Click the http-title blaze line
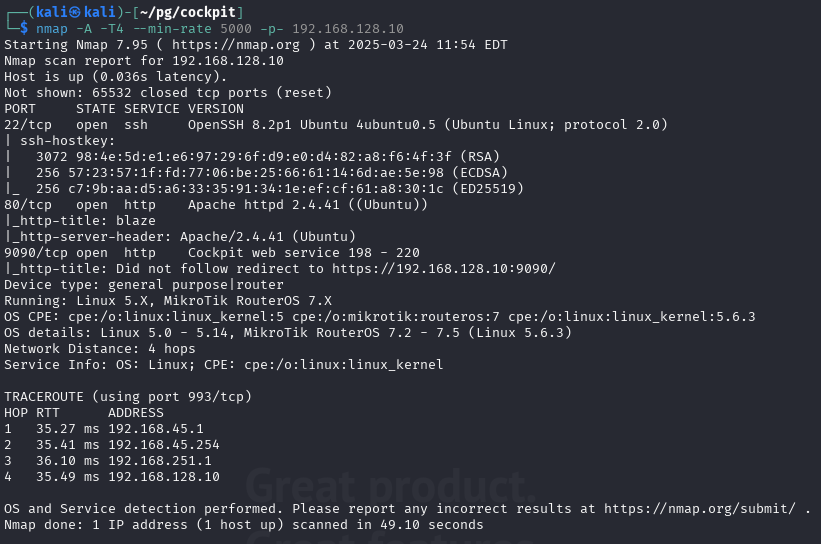 pyautogui.click(x=80, y=221)
